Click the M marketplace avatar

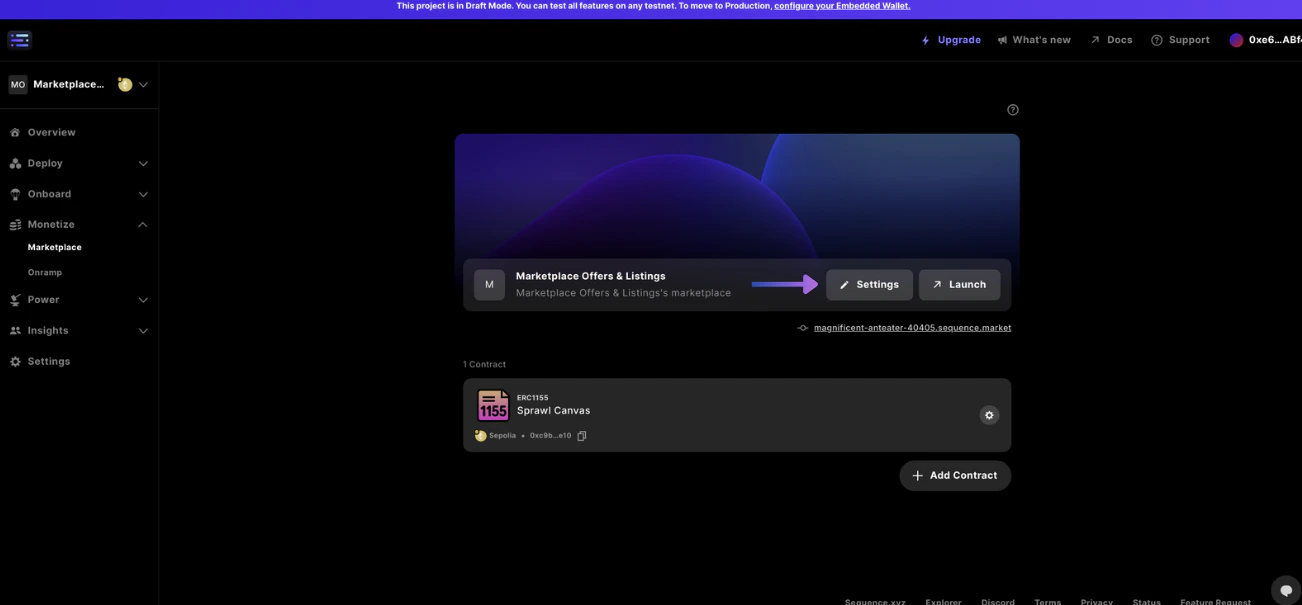coord(489,285)
